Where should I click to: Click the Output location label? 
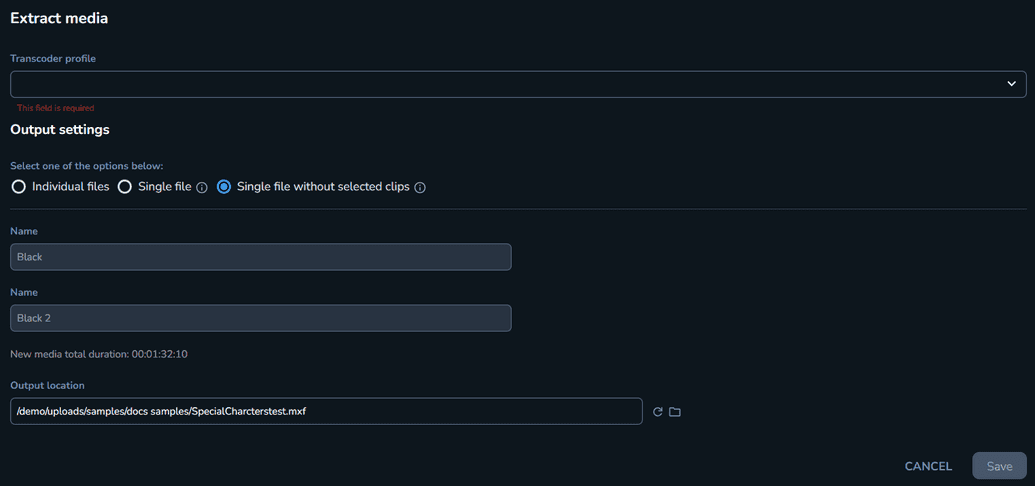pyautogui.click(x=48, y=385)
